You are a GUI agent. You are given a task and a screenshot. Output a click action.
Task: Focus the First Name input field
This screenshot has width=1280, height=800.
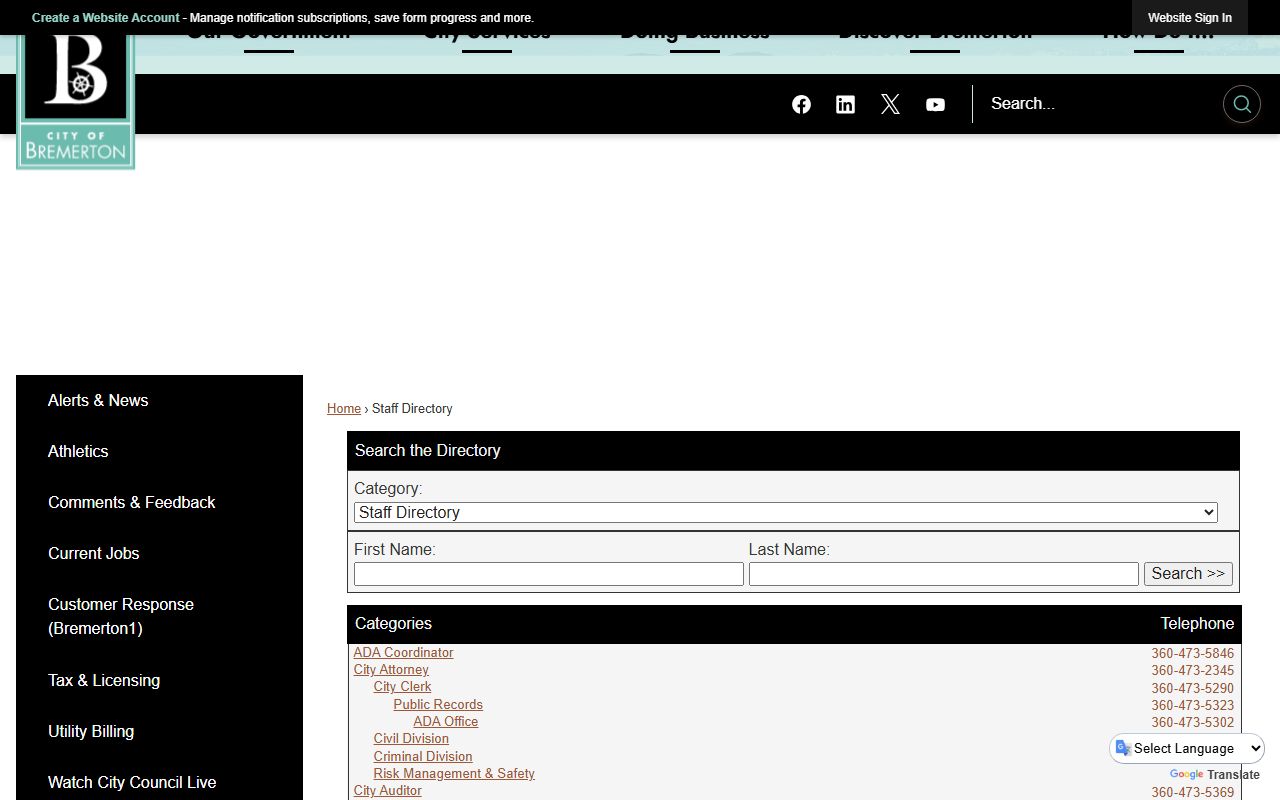549,574
